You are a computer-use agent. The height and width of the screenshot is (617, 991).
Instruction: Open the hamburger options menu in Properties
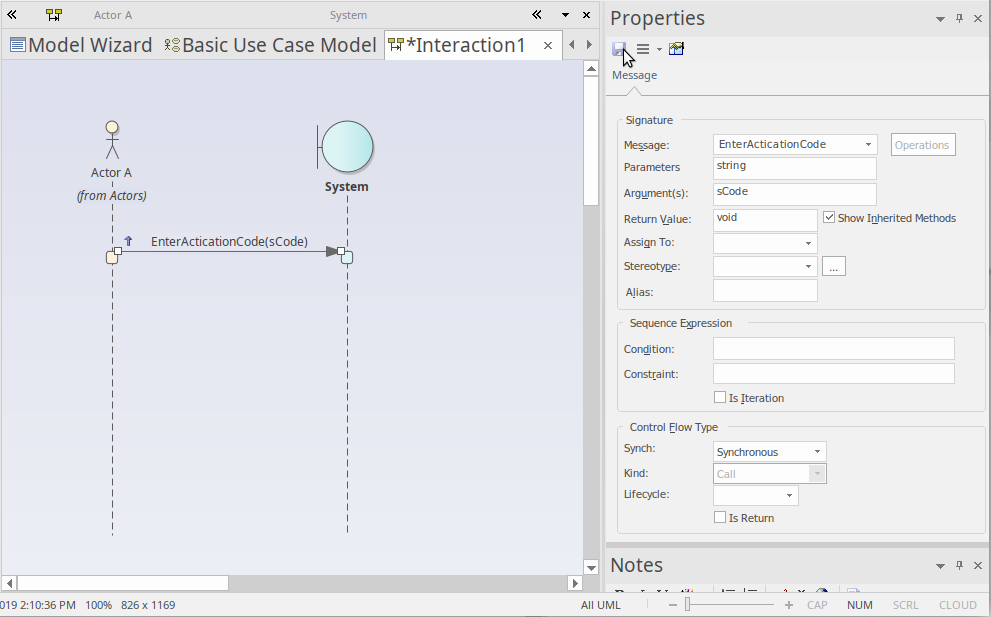pos(643,49)
